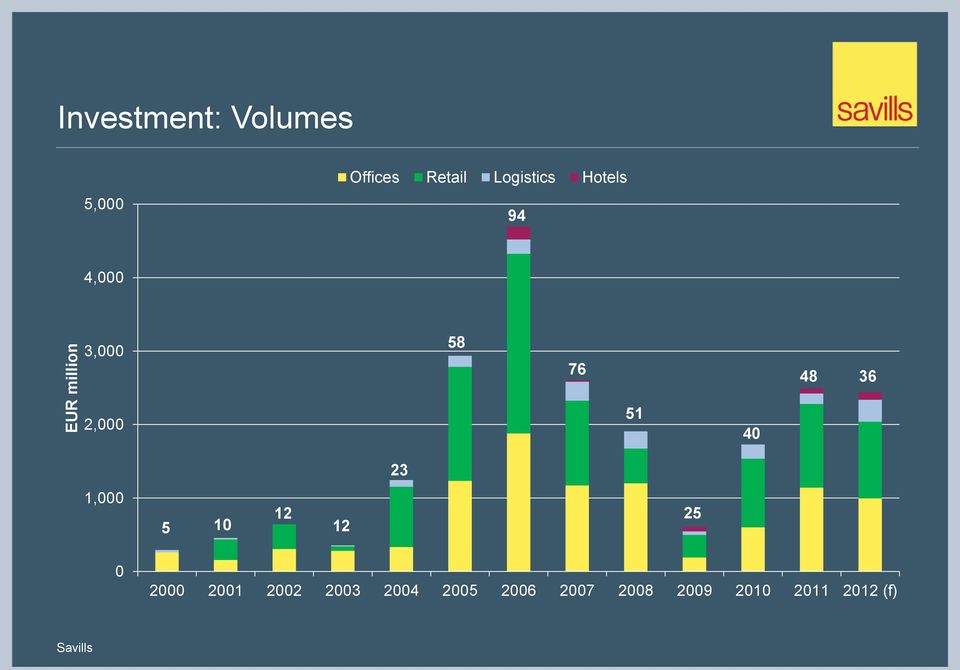Click the '2010' year label
The width and height of the screenshot is (960, 670).
752,590
